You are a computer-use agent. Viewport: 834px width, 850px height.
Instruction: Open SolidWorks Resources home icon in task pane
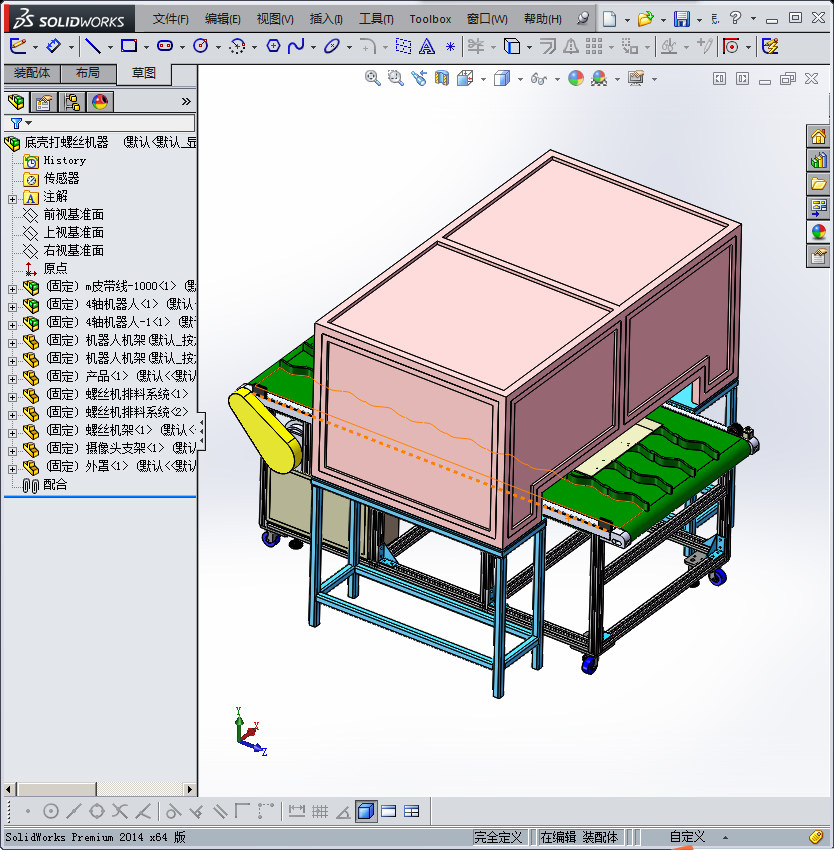pyautogui.click(x=818, y=136)
